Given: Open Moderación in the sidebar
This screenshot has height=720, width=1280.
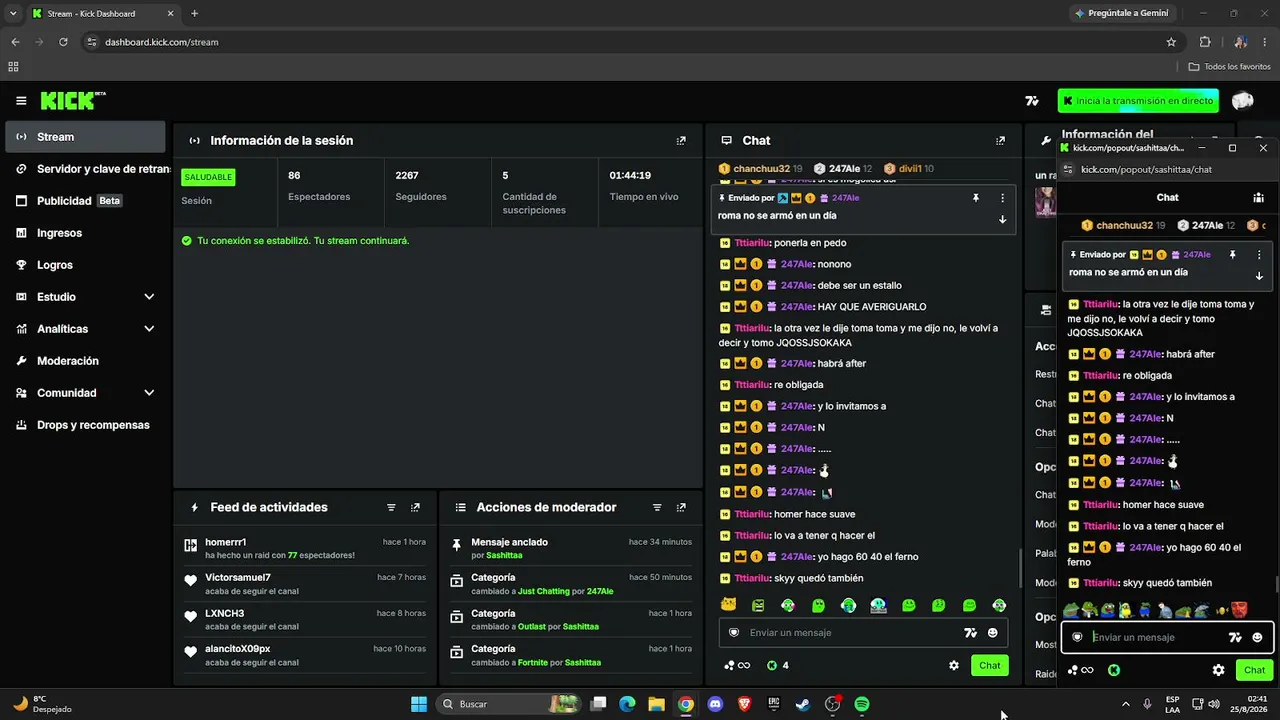Looking at the screenshot, I should (85, 361).
